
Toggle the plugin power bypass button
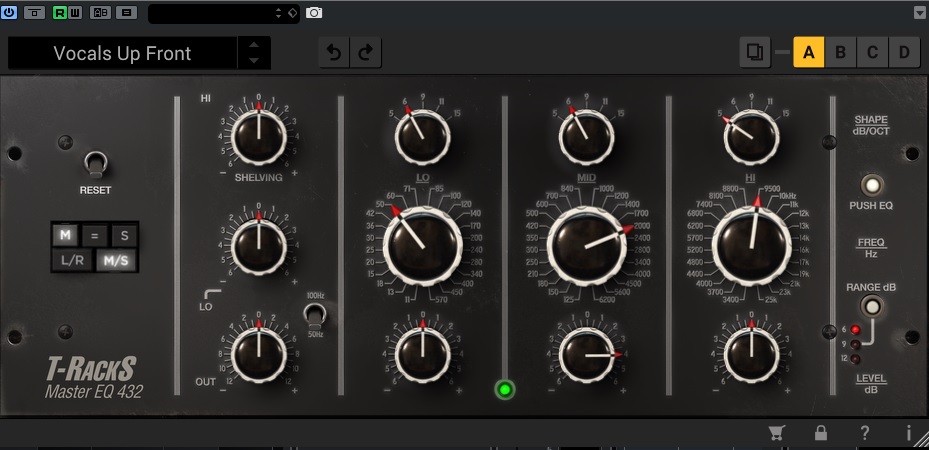[9, 12]
